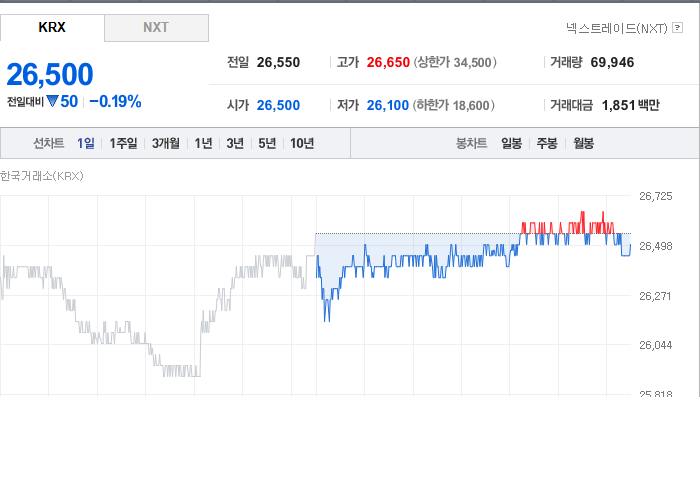
Task: Open the Nextrade (NXT) help question icon
Action: click(x=677, y=28)
